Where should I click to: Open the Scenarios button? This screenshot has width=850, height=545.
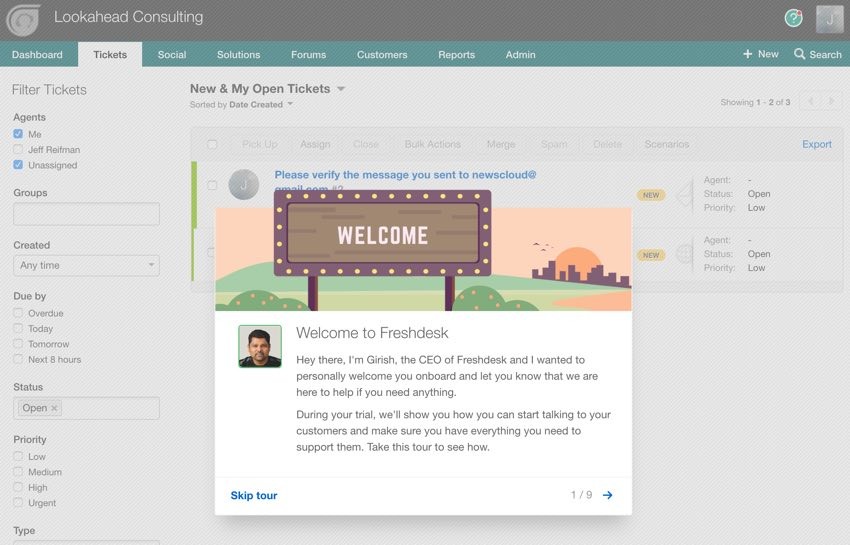(x=667, y=144)
